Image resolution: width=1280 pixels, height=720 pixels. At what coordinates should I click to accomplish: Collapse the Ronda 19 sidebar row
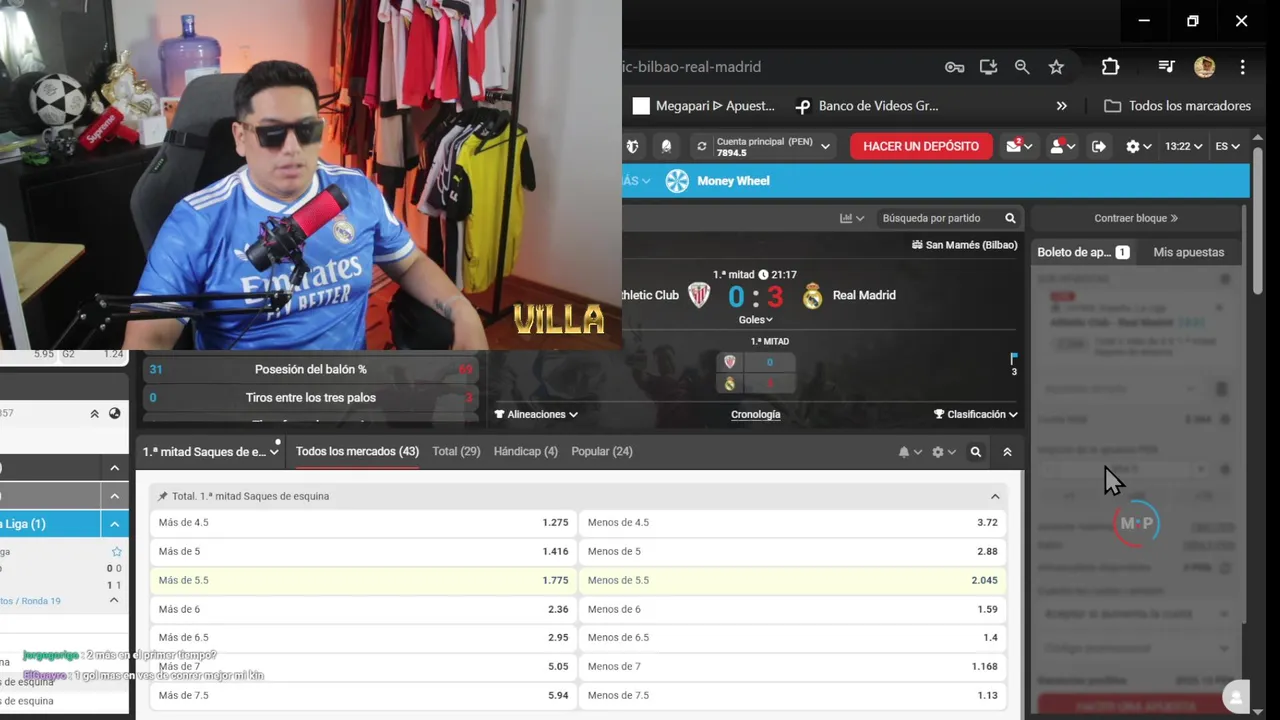click(114, 600)
